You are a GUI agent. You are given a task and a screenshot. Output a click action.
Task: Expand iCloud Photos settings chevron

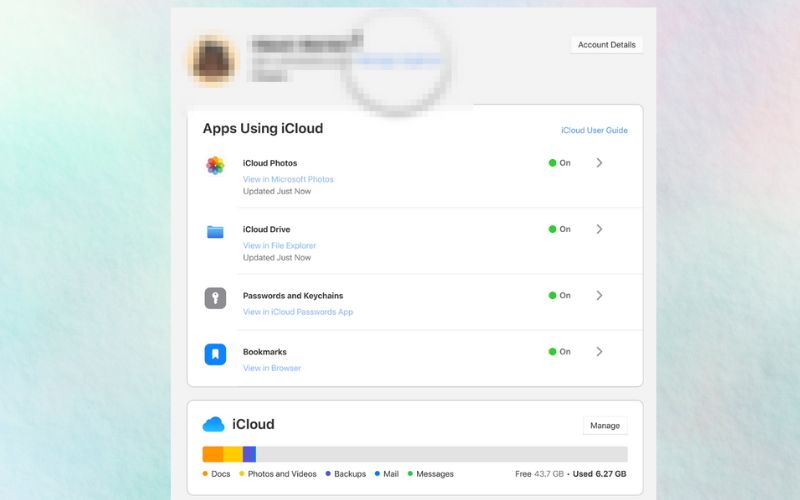point(599,163)
